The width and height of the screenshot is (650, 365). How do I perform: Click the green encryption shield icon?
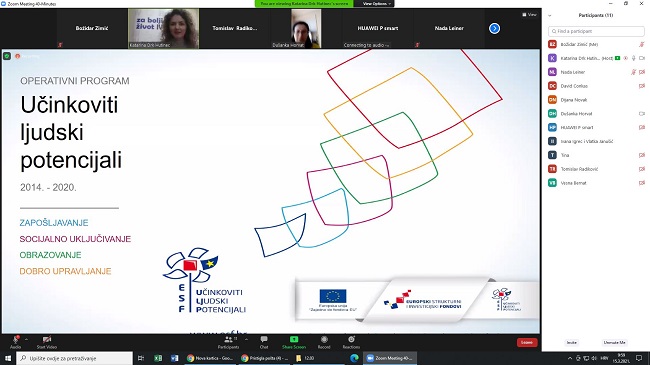tap(7, 56)
